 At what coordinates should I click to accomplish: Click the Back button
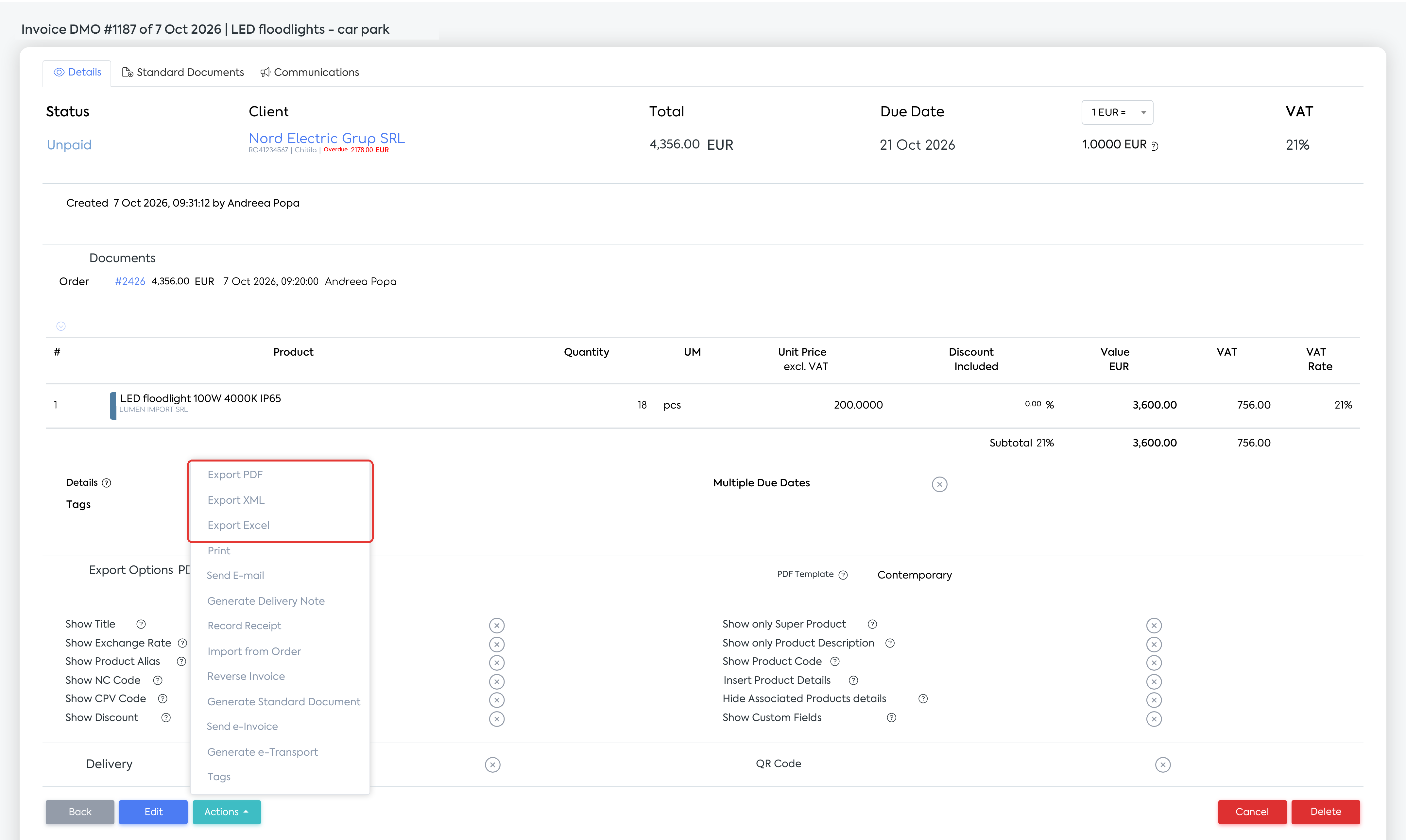pos(80,812)
